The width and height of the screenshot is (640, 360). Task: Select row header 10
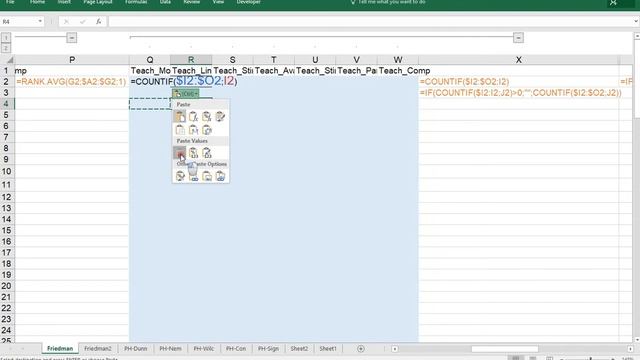pyautogui.click(x=7, y=171)
